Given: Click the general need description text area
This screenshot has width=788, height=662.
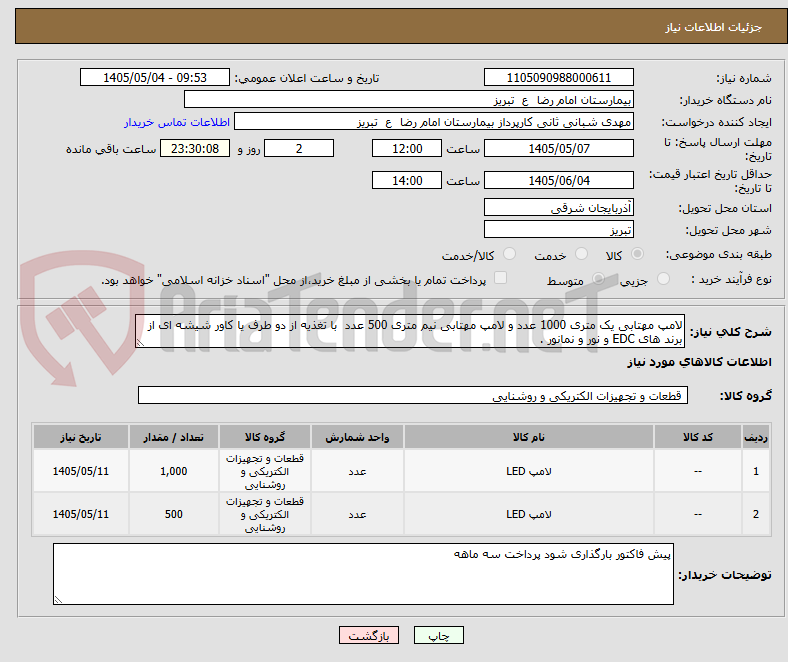Looking at the screenshot, I should (x=410, y=331).
